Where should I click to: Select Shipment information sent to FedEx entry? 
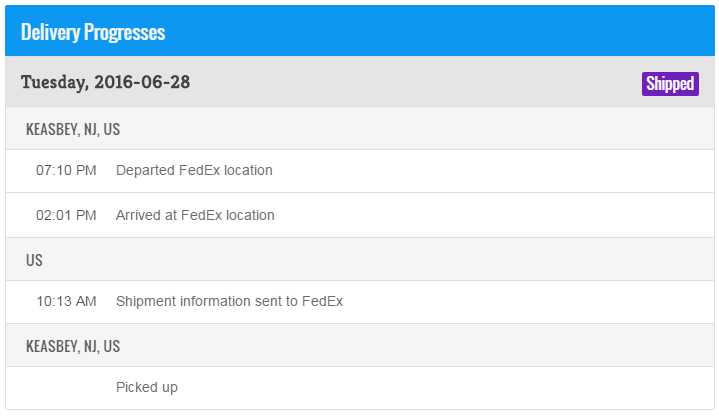(229, 301)
